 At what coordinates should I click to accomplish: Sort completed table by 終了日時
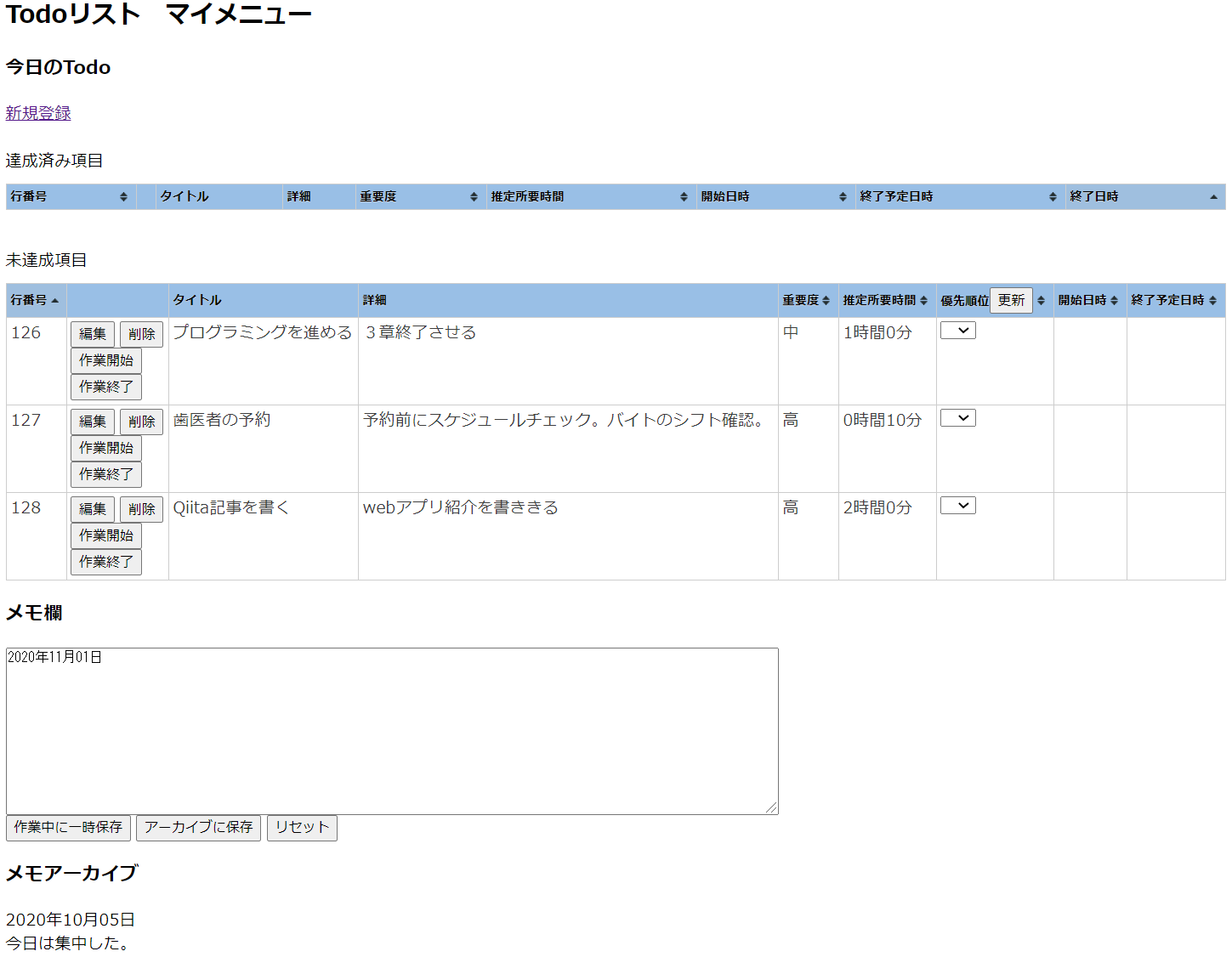pyautogui.click(x=1145, y=196)
